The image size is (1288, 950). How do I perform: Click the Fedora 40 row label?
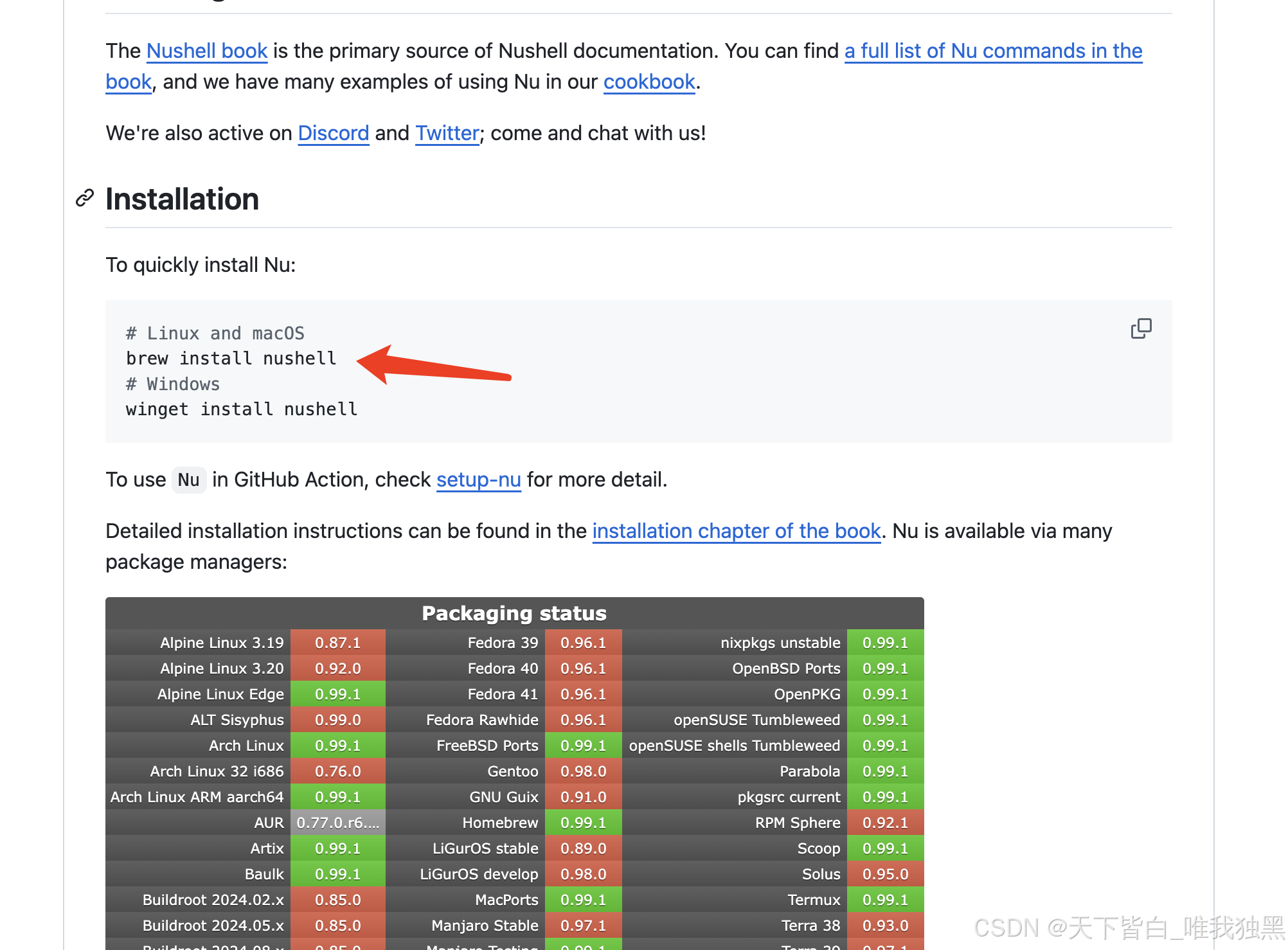click(503, 668)
